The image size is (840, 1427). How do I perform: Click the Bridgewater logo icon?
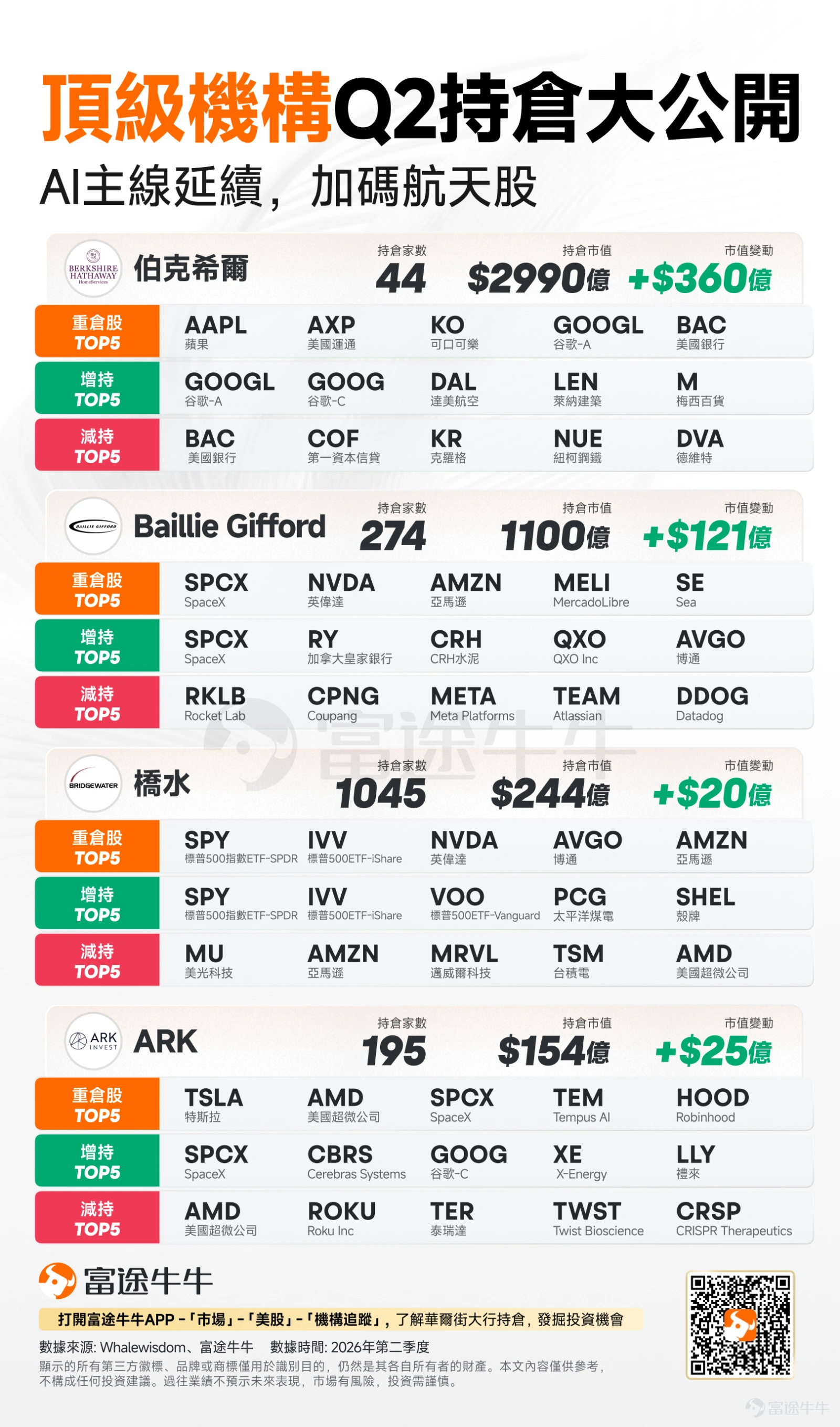point(93,784)
